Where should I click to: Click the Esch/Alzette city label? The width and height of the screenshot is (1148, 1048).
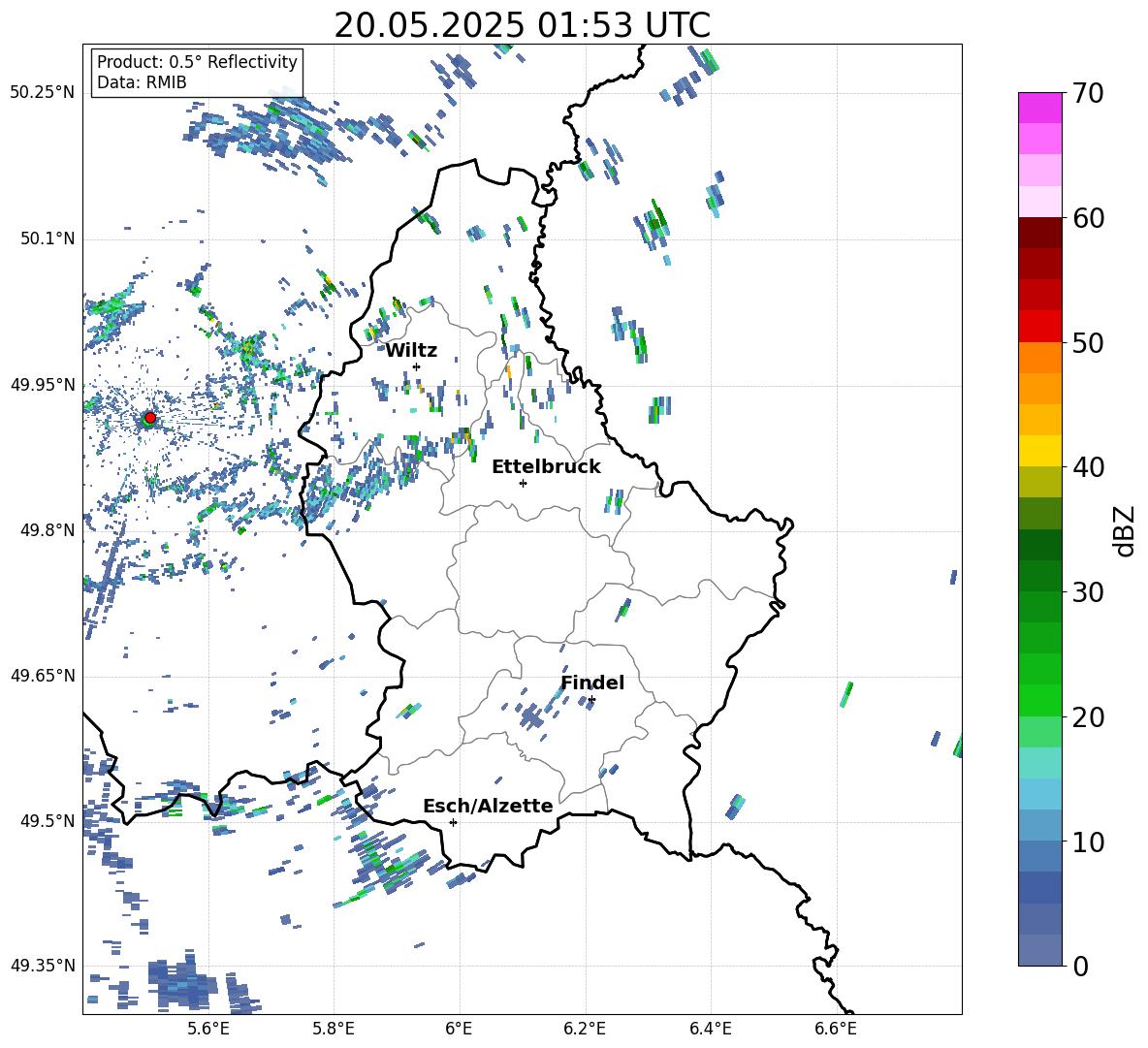tap(488, 806)
